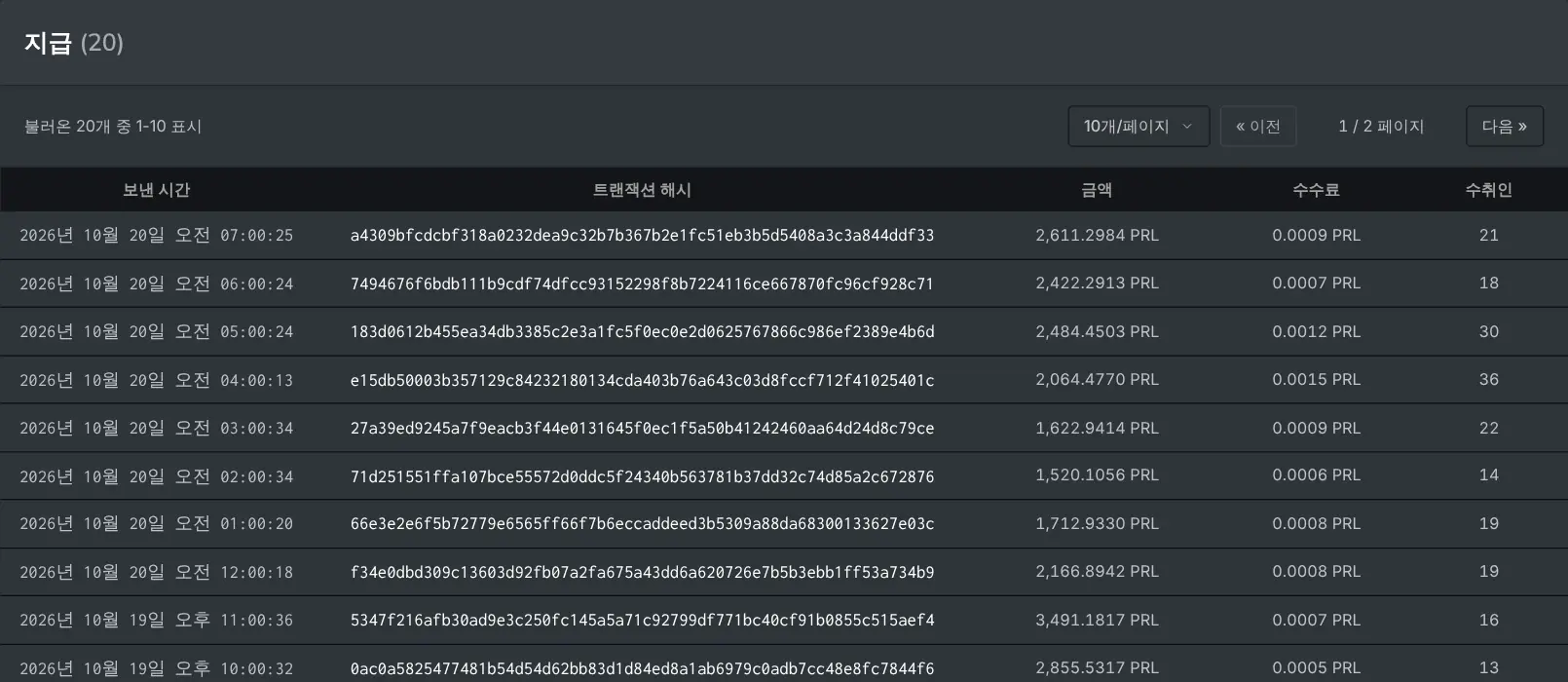This screenshot has width=1568, height=682.
Task: Click the amount 1,520.1056 PRL
Action: (x=1097, y=474)
